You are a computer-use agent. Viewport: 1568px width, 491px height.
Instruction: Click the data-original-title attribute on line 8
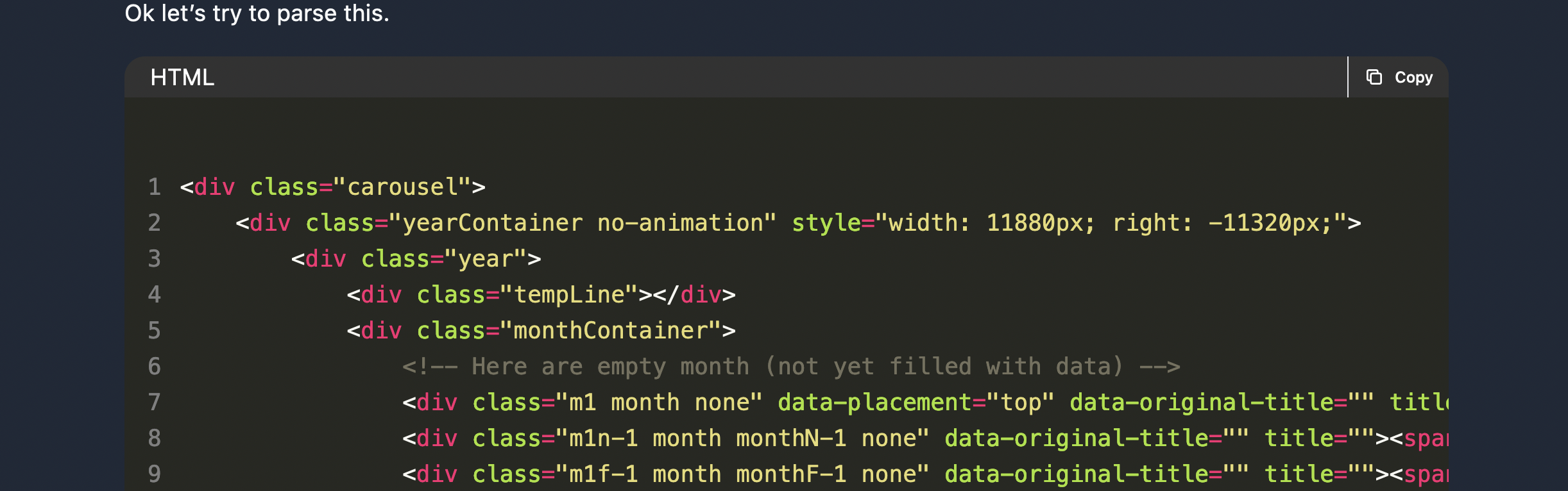pyautogui.click(x=1097, y=438)
